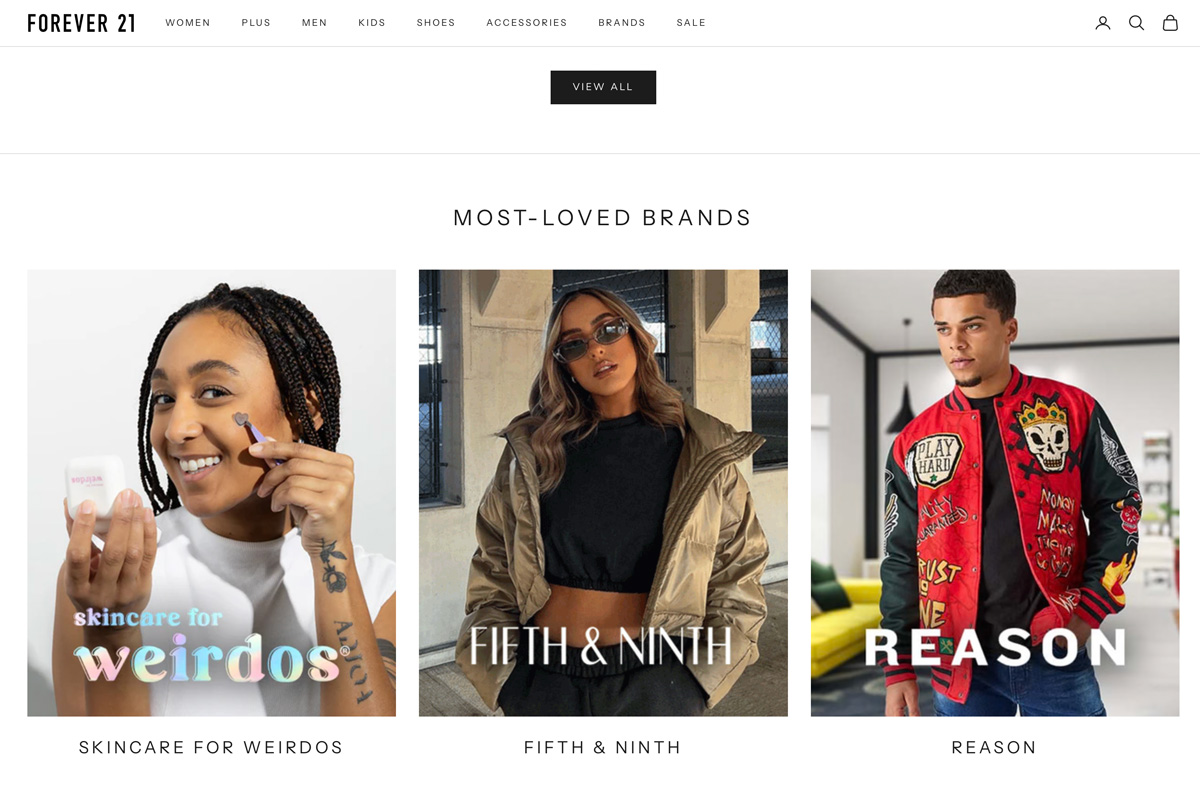Viewport: 1200px width, 791px height.
Task: Follow the Fifth & Ninth caption link
Action: 603,747
